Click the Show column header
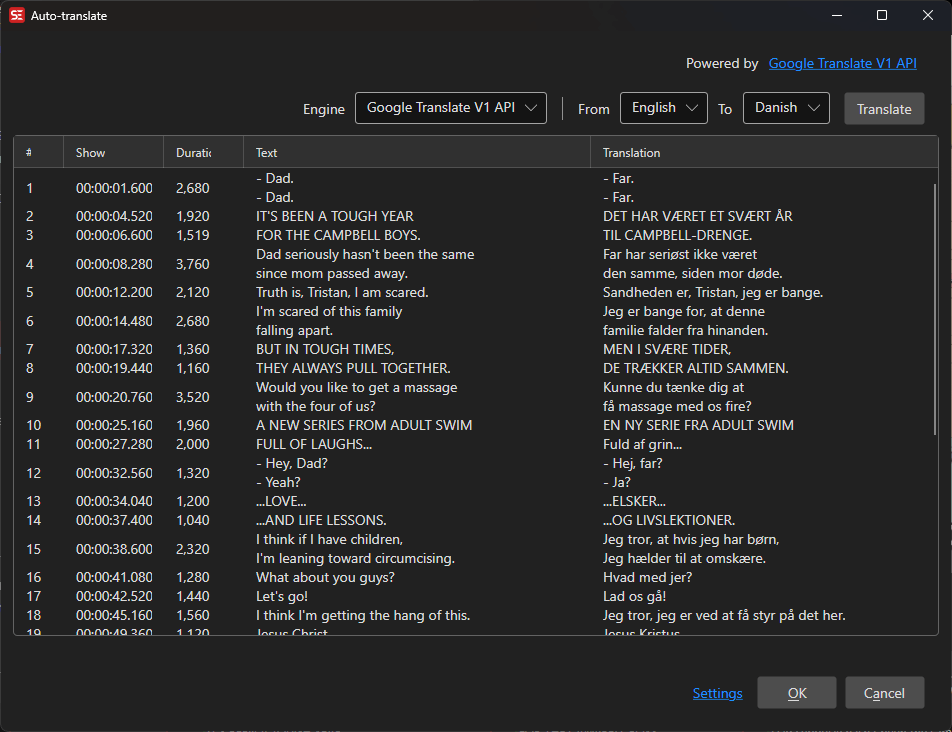Screen dimensions: 952x732 tap(113, 153)
